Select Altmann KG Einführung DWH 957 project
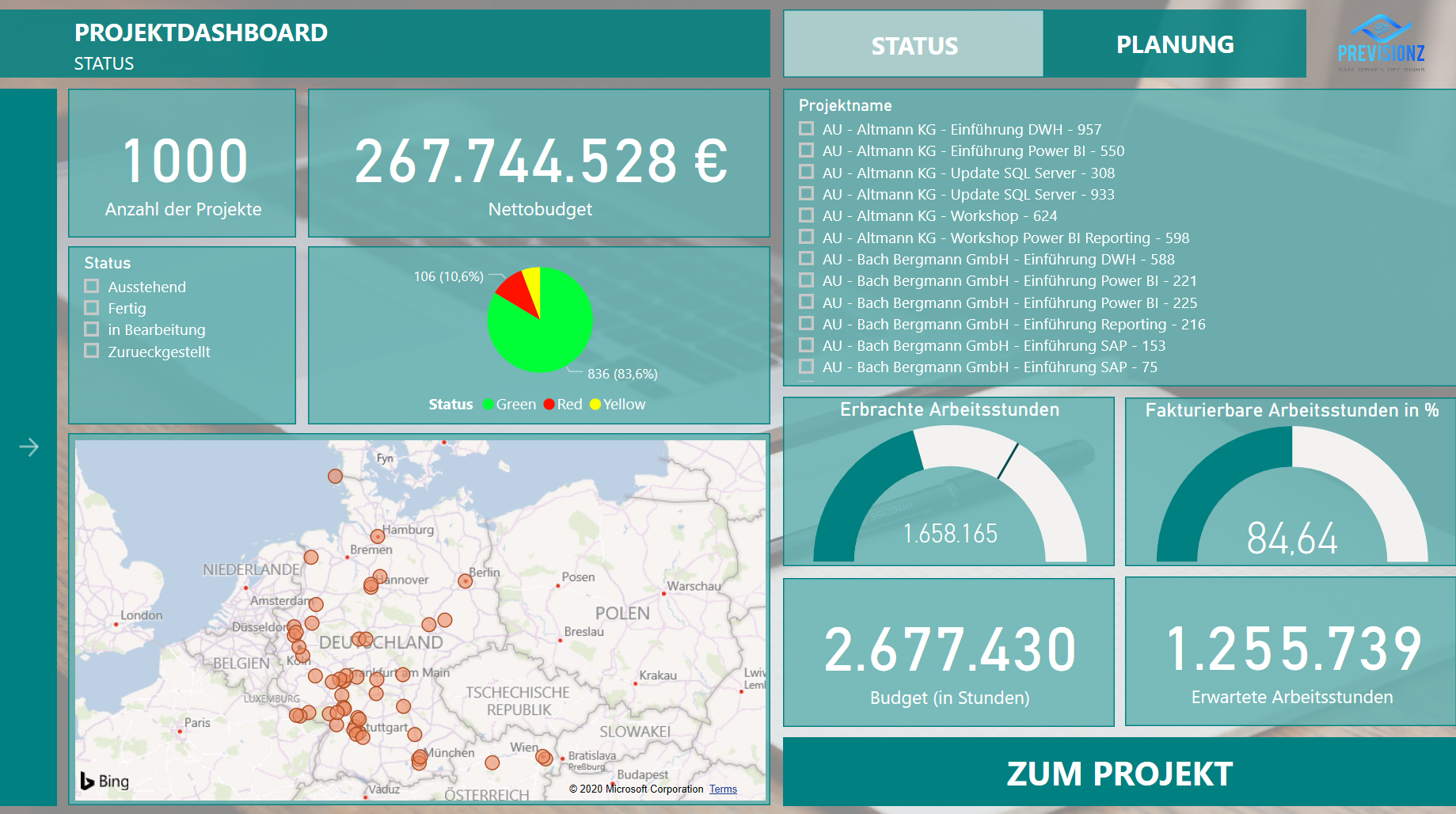Viewport: 1456px width, 814px height. point(806,129)
